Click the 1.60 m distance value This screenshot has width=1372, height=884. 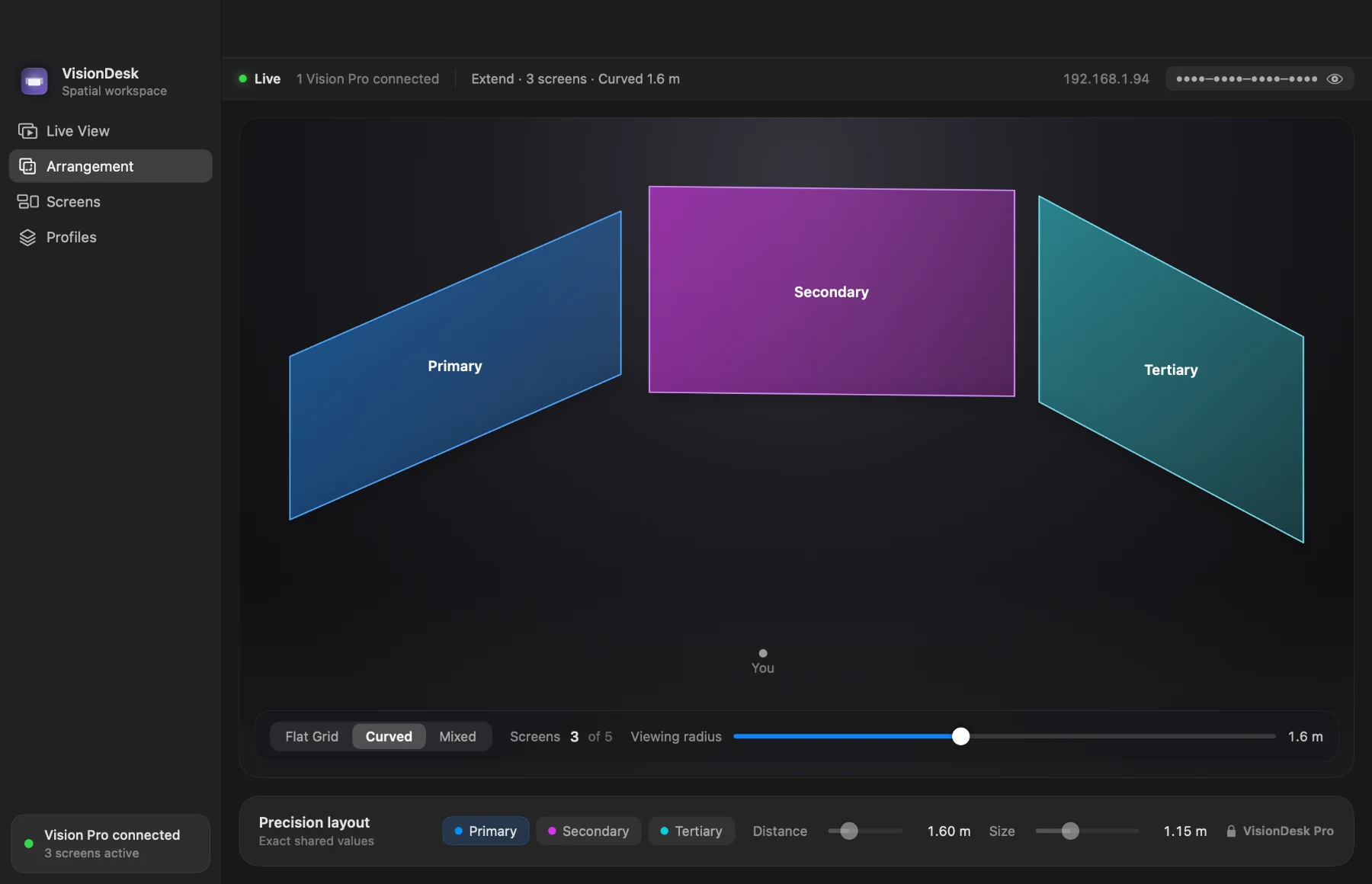click(949, 831)
